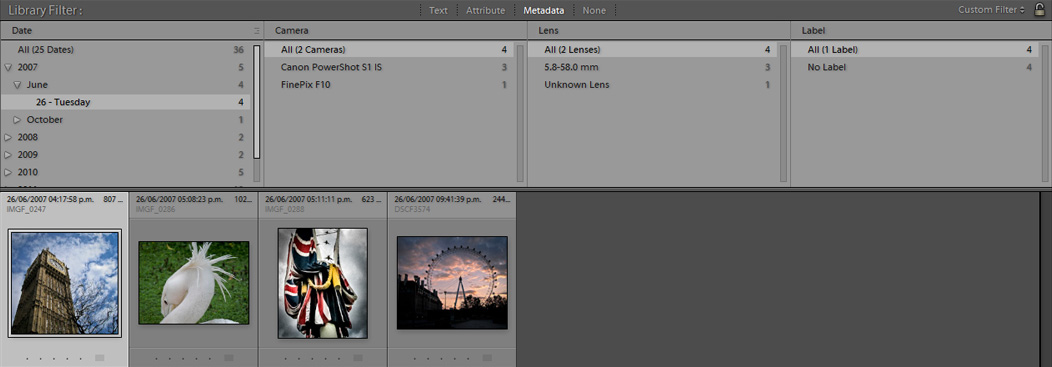The height and width of the screenshot is (367, 1052).
Task: Select the Union Jack flag thumbnail
Action: pyautogui.click(x=323, y=283)
